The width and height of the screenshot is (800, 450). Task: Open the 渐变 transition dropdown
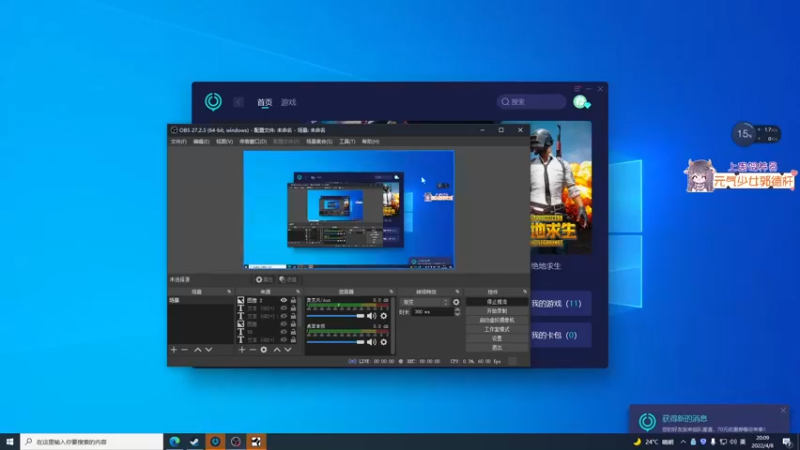point(424,302)
